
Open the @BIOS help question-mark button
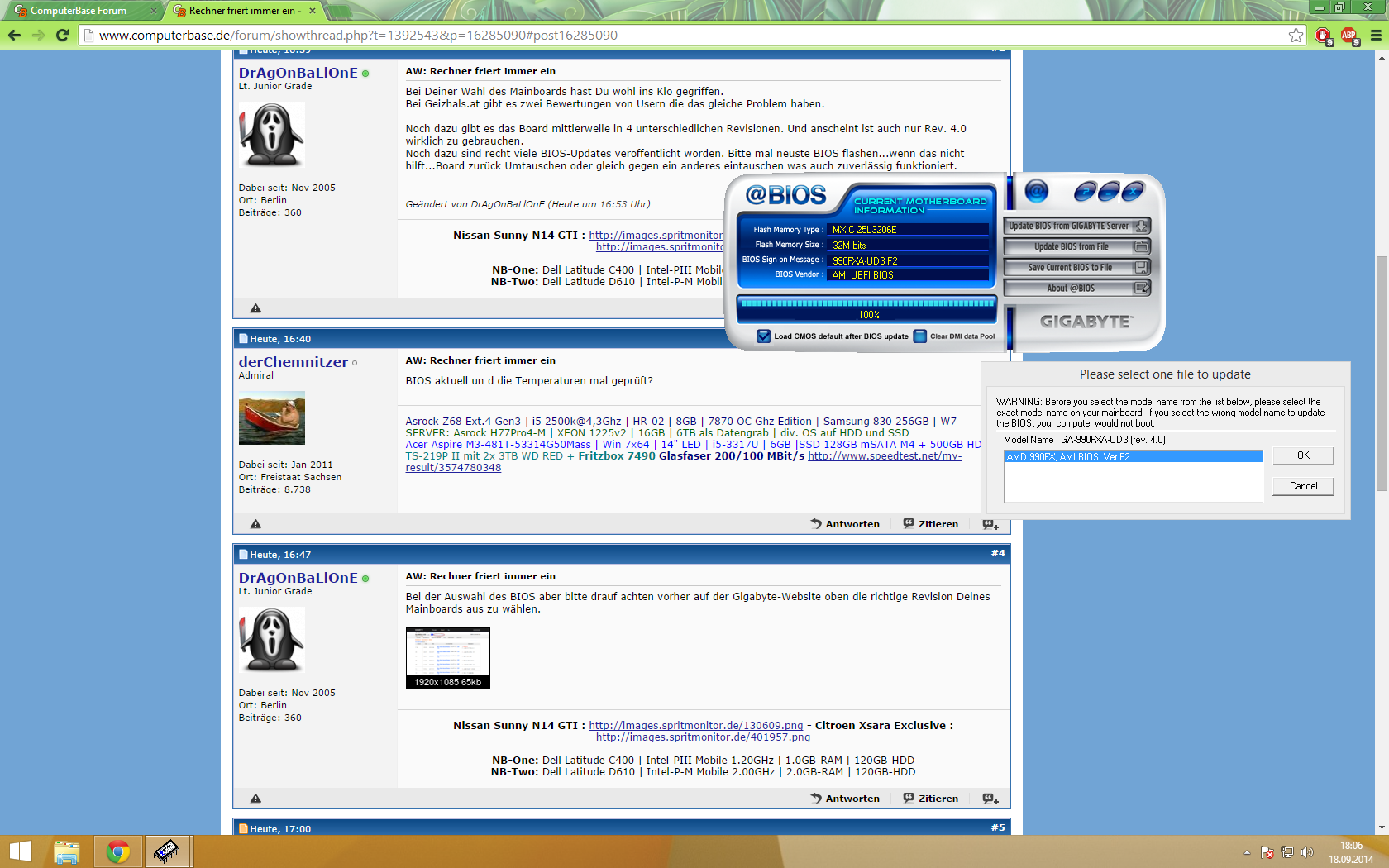[x=1085, y=193]
